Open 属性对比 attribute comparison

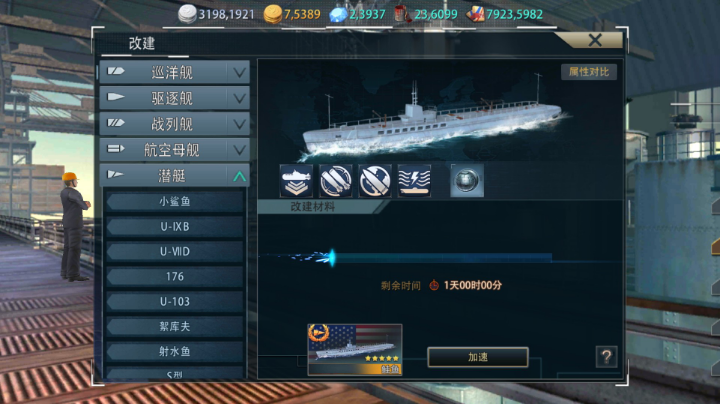tap(589, 72)
